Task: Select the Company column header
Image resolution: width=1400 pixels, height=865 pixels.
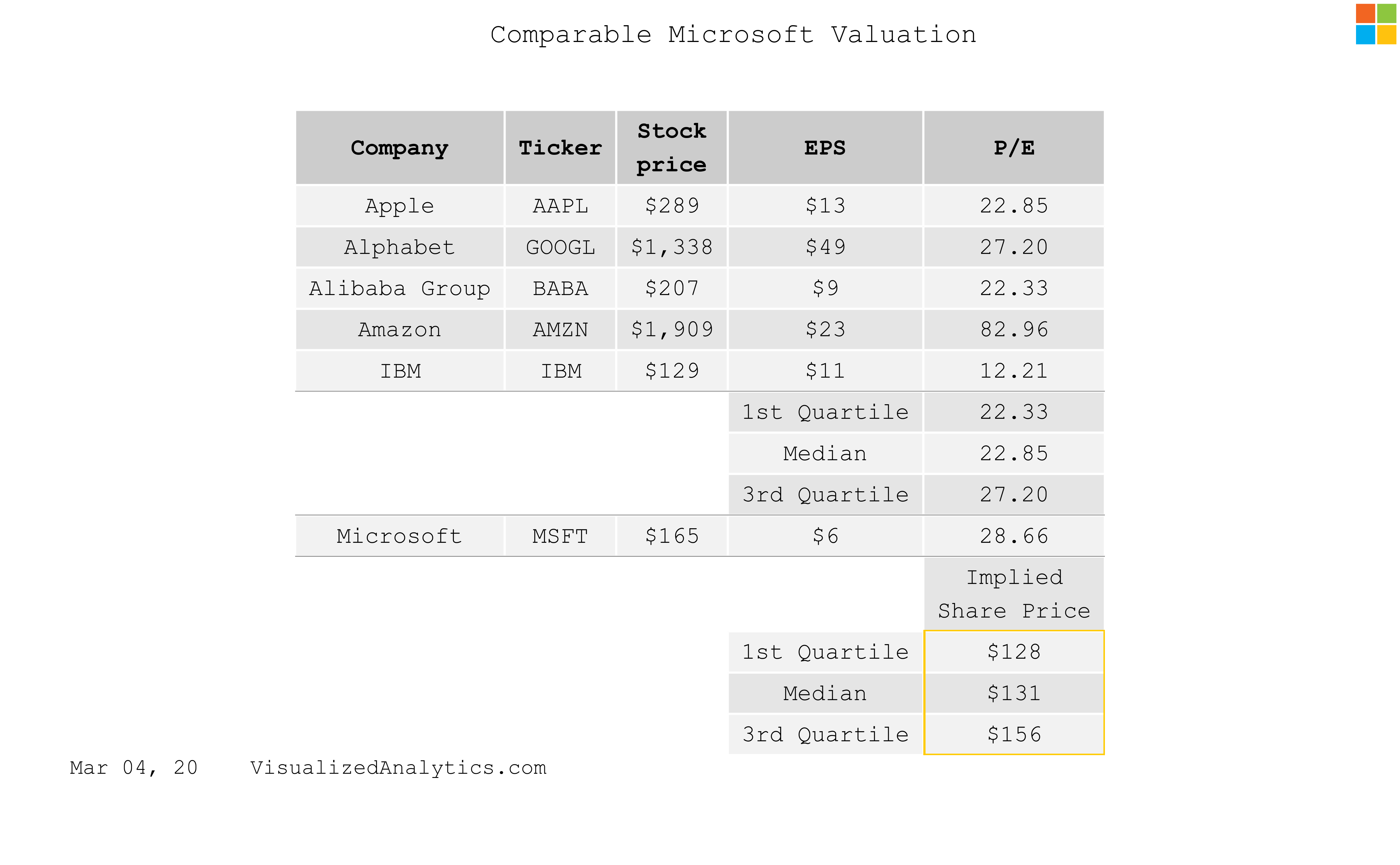Action: [x=399, y=148]
